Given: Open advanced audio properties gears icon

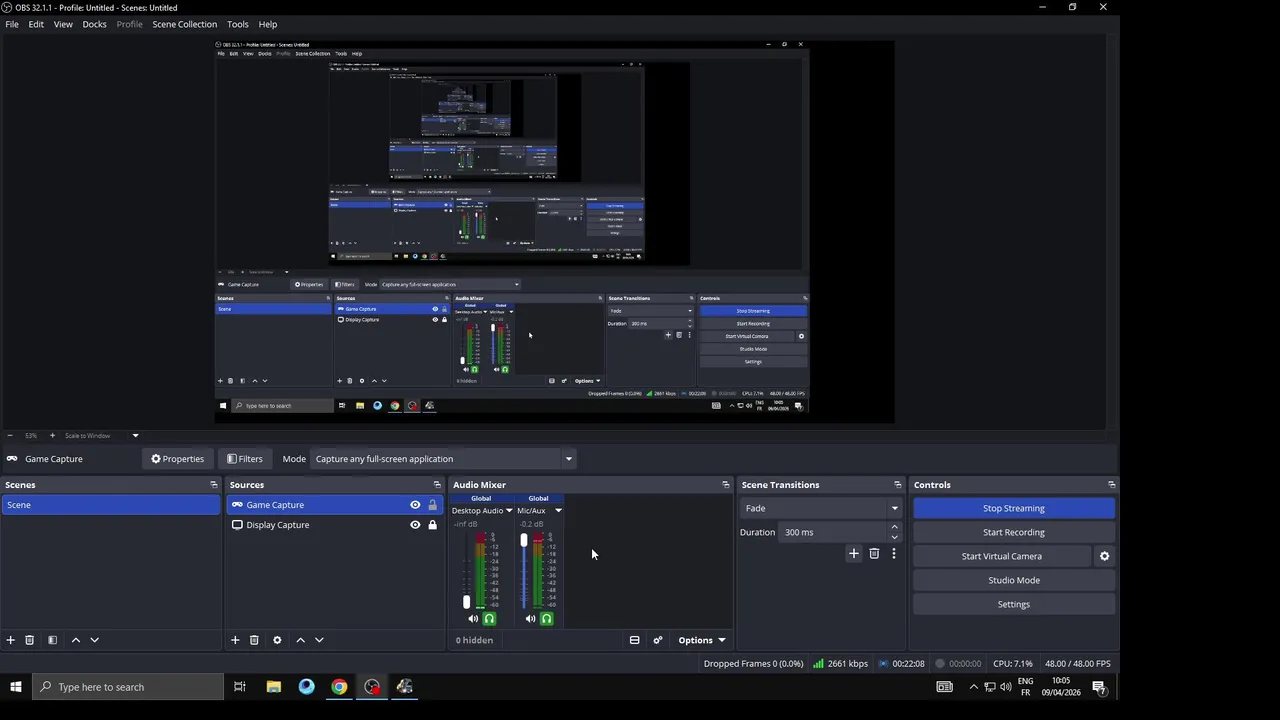Looking at the screenshot, I should 658,640.
